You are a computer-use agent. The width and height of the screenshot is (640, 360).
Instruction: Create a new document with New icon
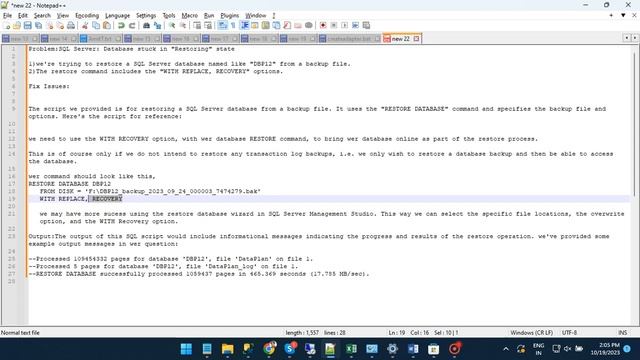[x=6, y=25]
